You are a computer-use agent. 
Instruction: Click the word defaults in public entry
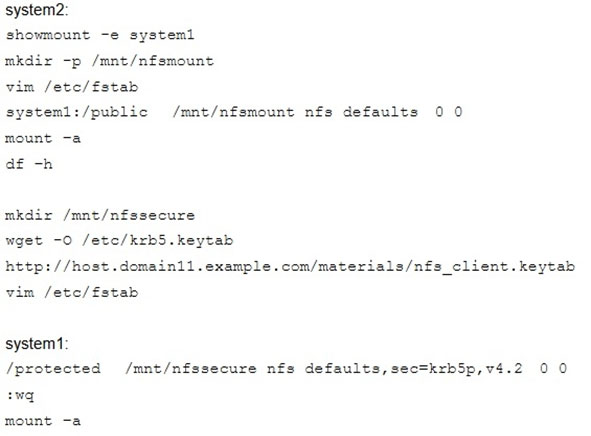[x=380, y=112]
